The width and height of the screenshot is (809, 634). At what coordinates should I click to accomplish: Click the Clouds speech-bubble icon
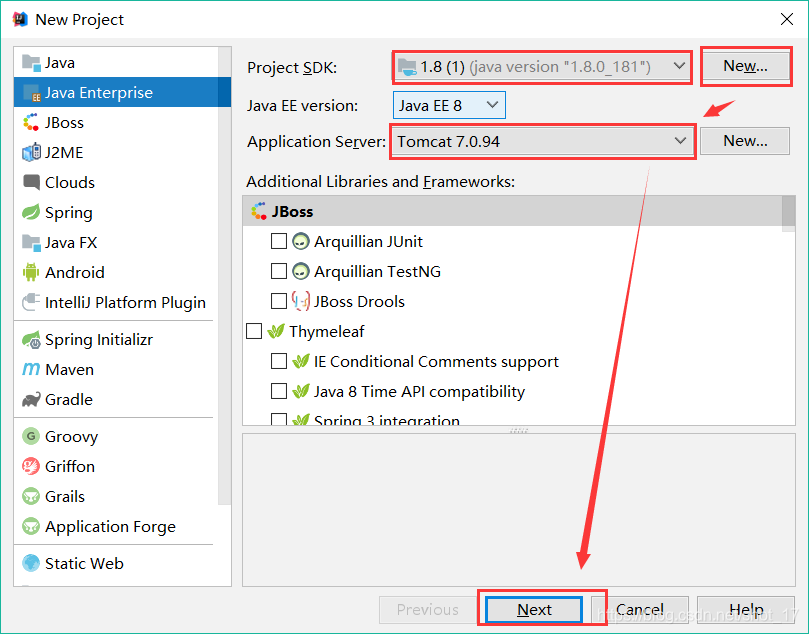click(31, 182)
